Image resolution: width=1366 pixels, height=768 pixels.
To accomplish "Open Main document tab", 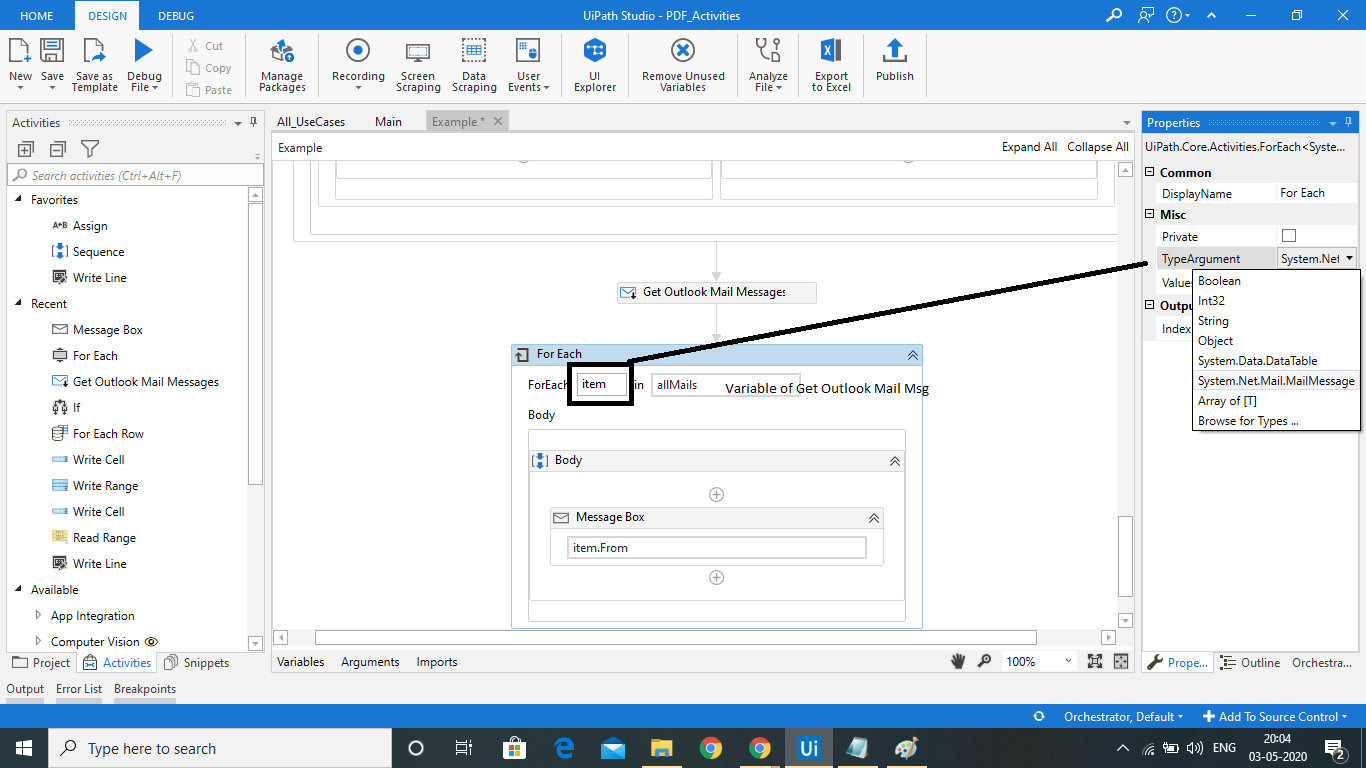I will coord(388,121).
